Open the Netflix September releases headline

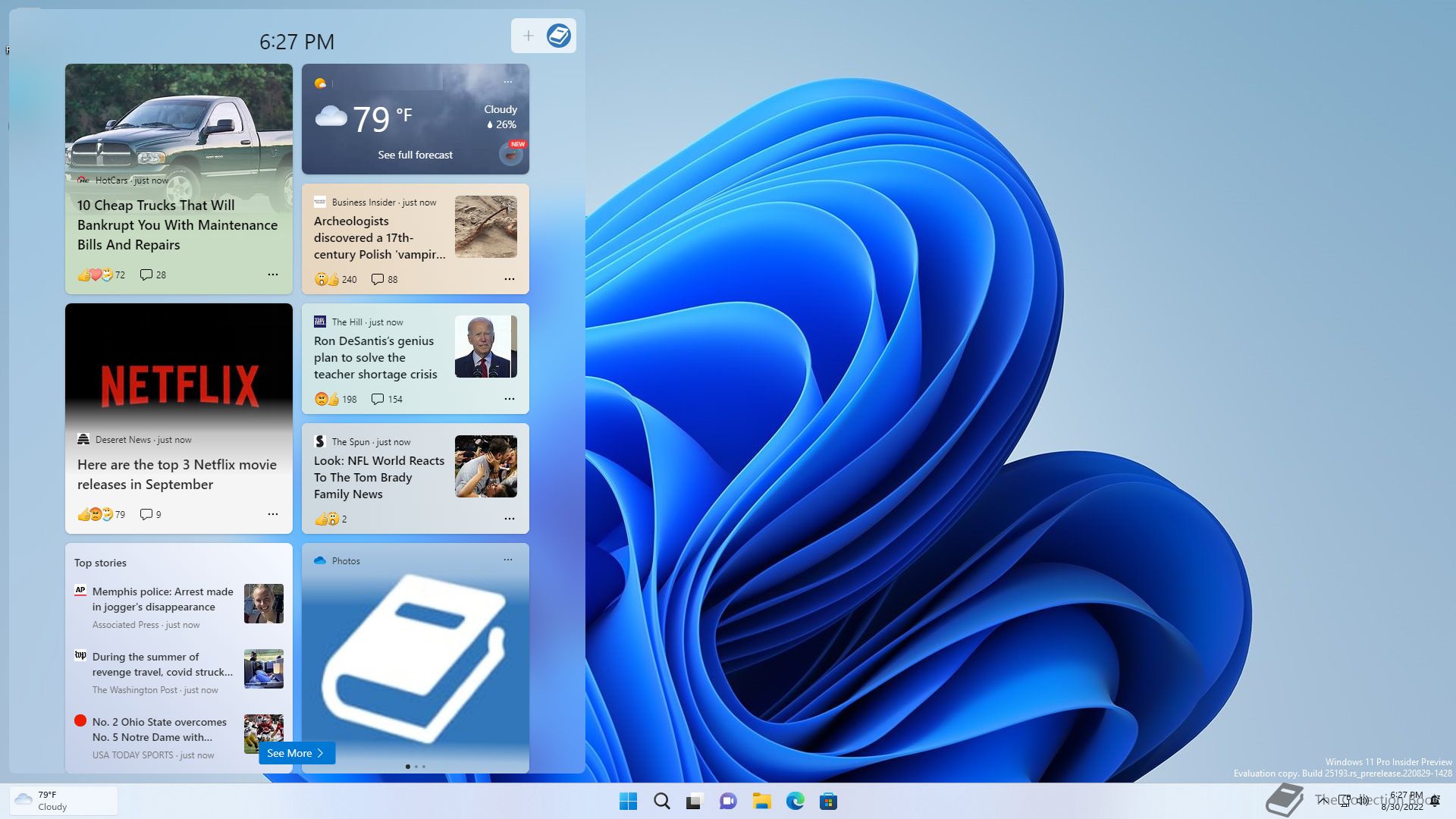[177, 475]
